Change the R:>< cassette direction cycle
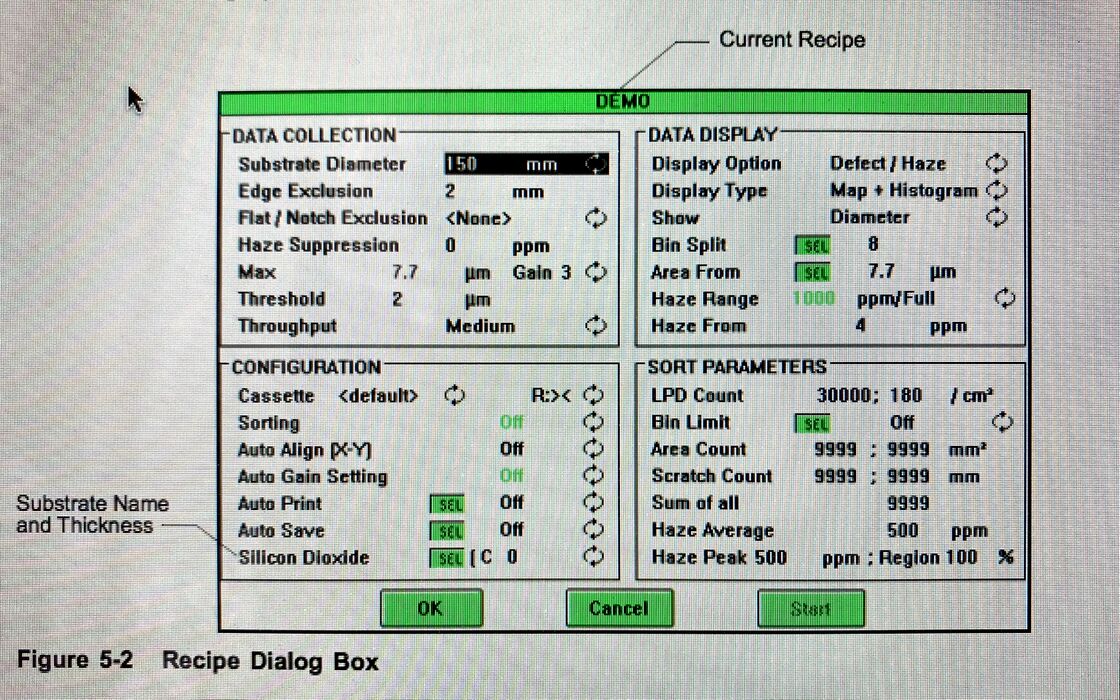 coord(595,396)
